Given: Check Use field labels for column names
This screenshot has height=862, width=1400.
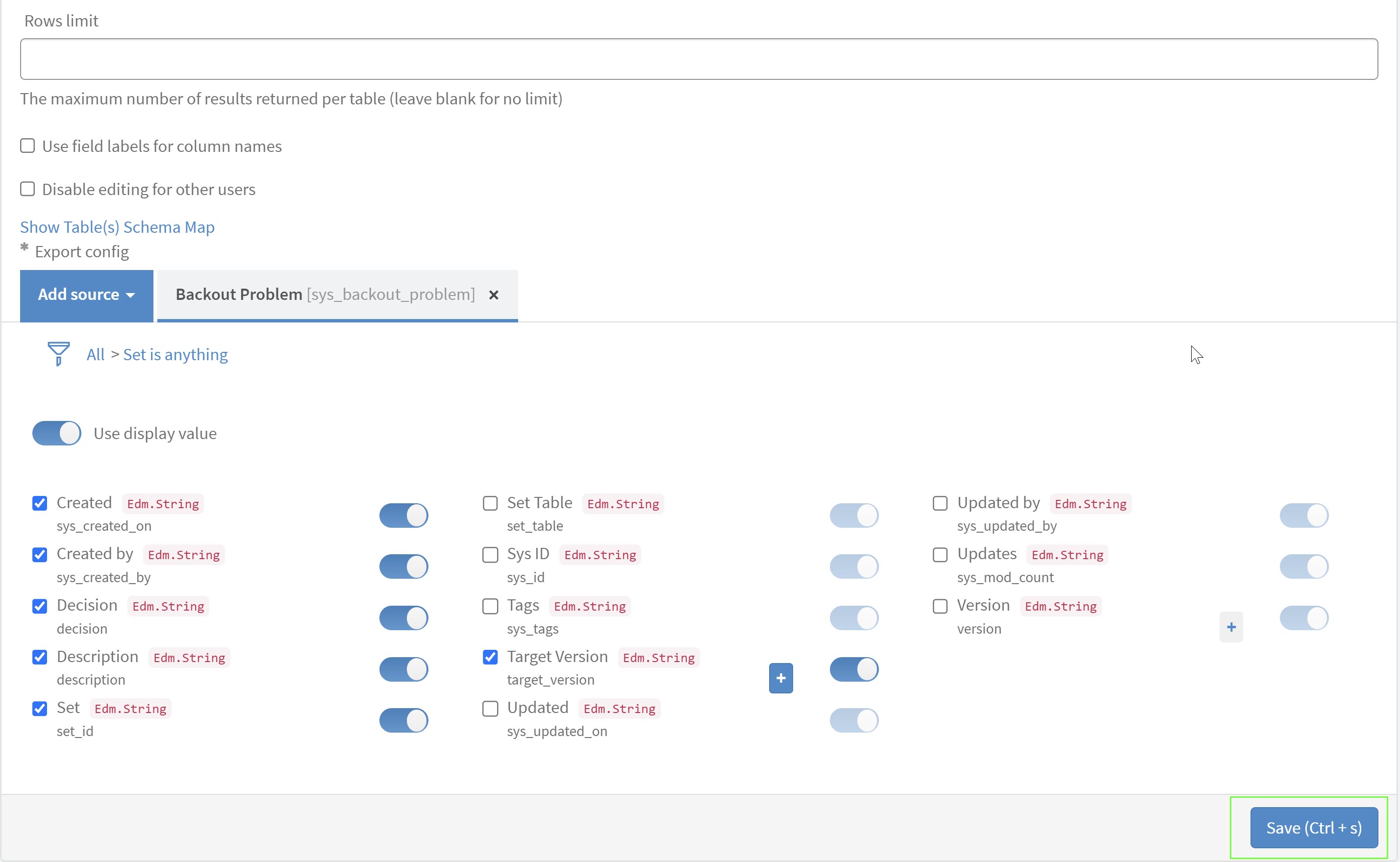Looking at the screenshot, I should point(27,146).
